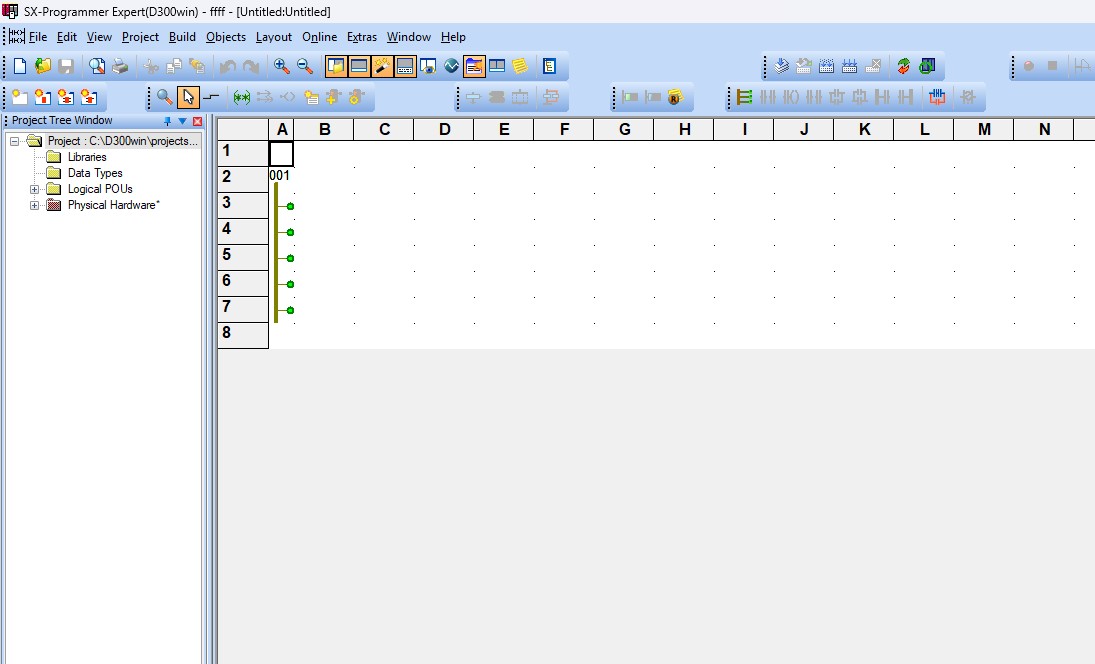Image resolution: width=1095 pixels, height=664 pixels.
Task: Pin the Project Tree Window
Action: pos(167,121)
